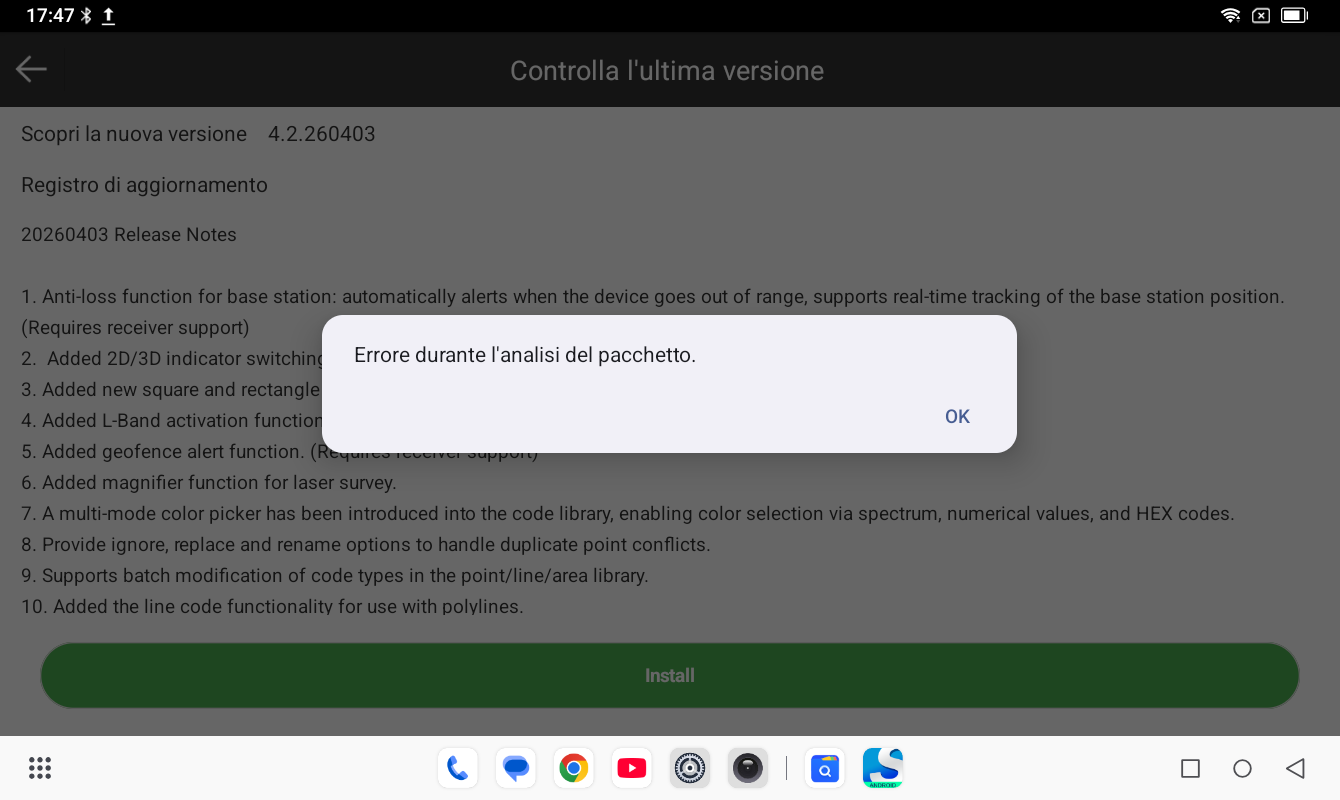Click the error message text in dialog
Screen dimensions: 1340x800
524,355
